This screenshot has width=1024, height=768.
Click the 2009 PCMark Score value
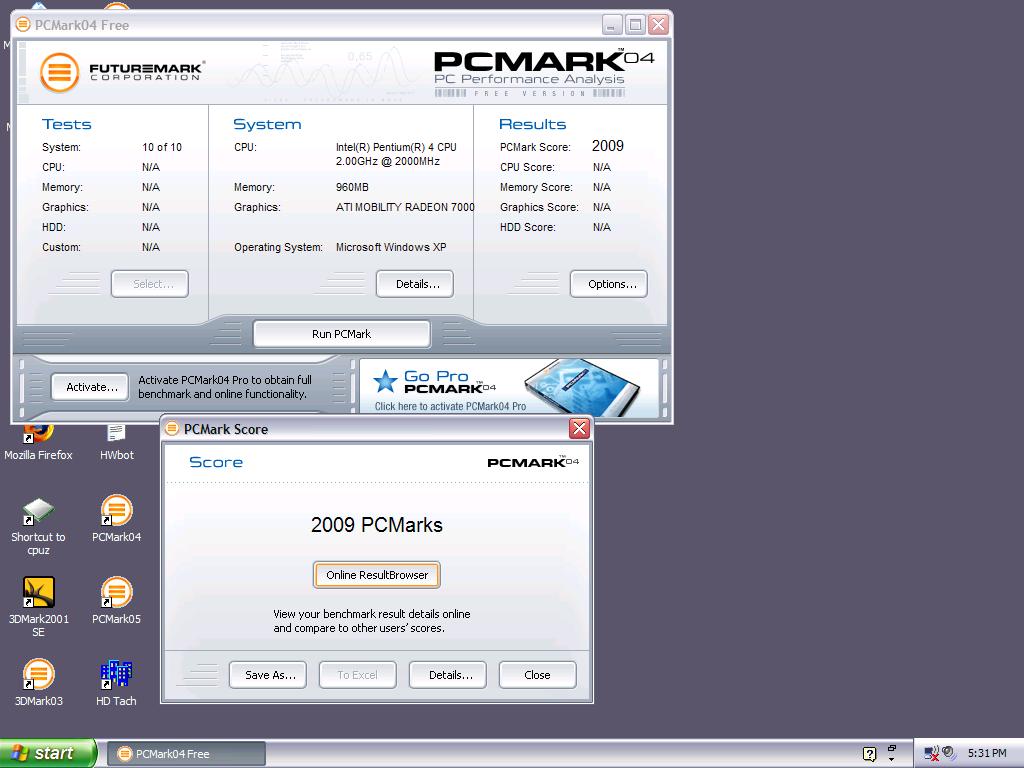tap(607, 146)
